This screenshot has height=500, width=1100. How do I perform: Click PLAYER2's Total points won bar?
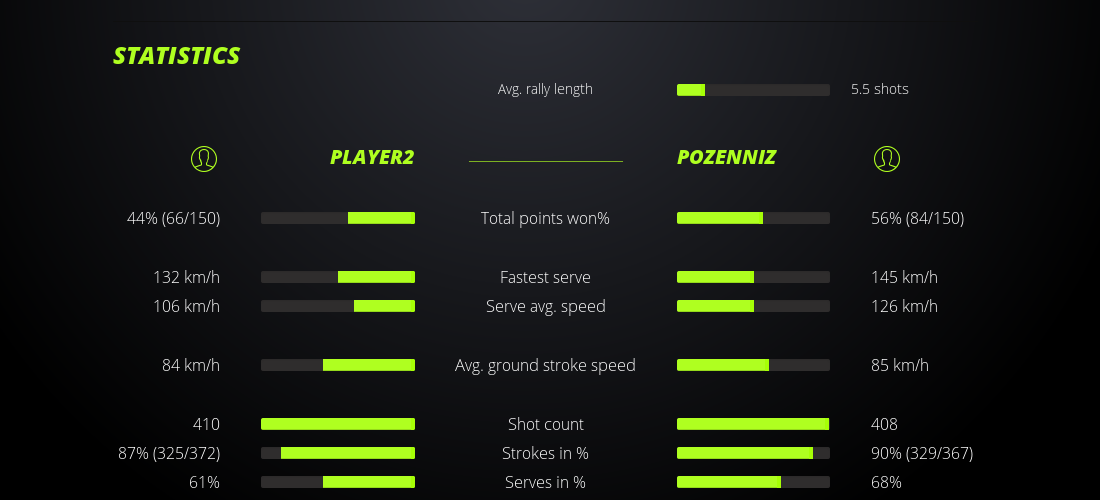tap(338, 218)
